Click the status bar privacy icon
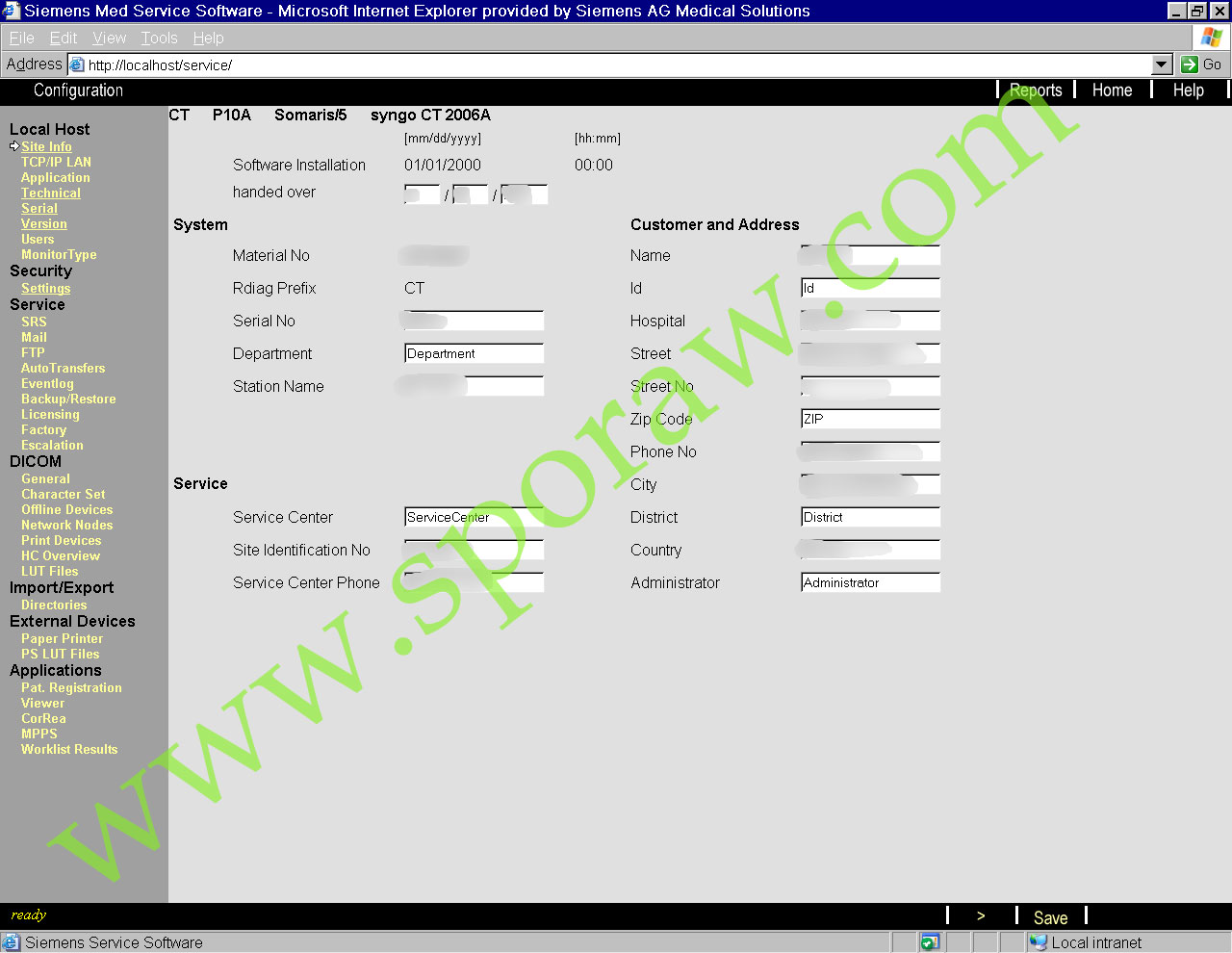 929,942
